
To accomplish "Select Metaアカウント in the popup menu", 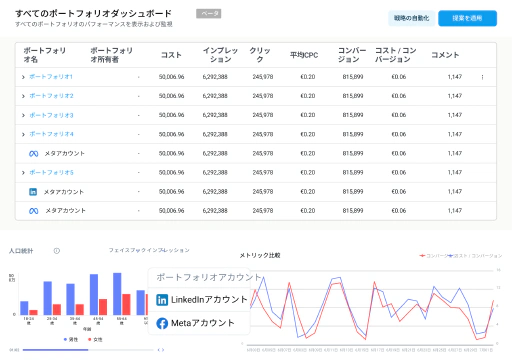I will pos(199,323).
